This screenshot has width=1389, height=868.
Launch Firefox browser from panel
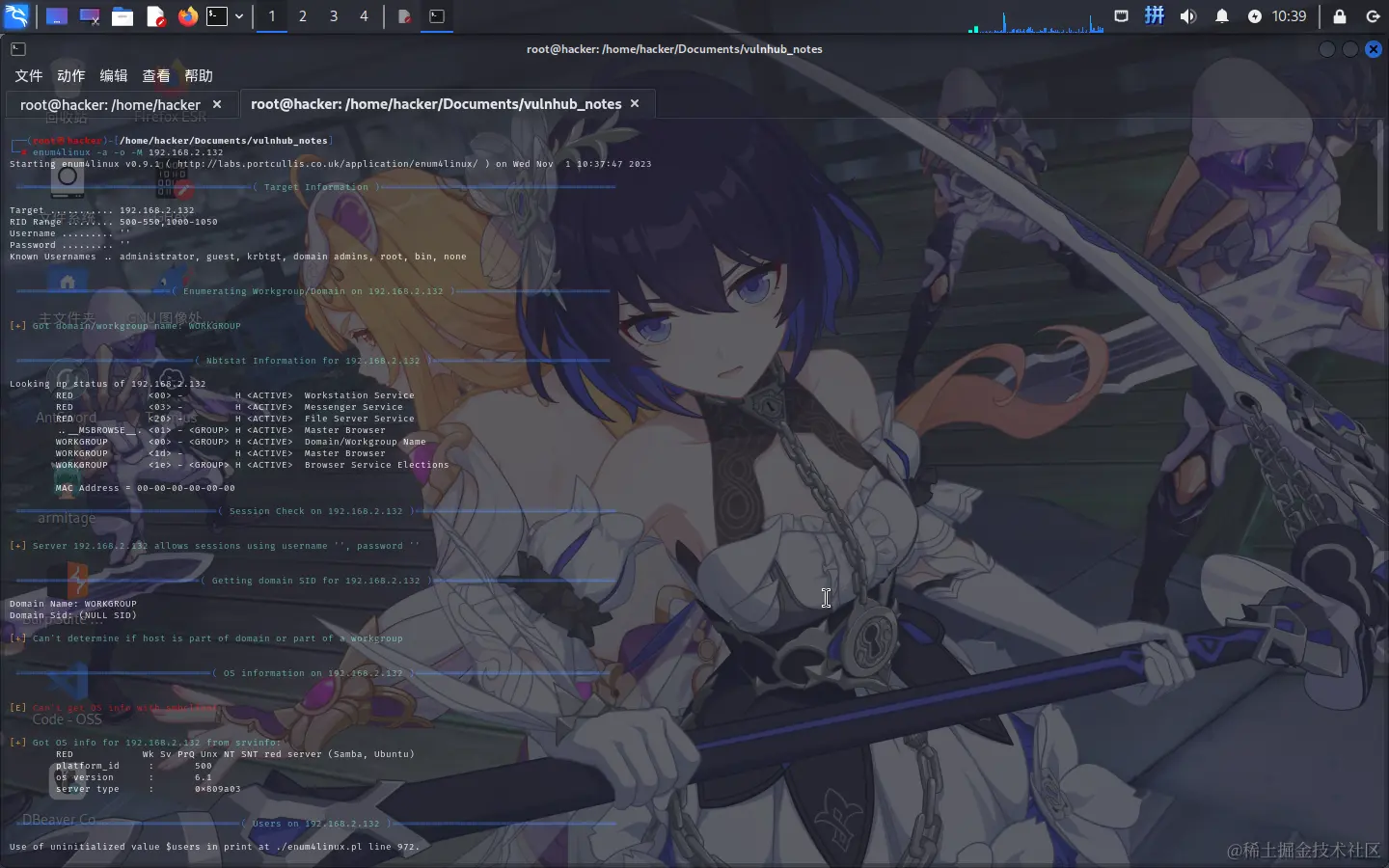[x=187, y=16]
